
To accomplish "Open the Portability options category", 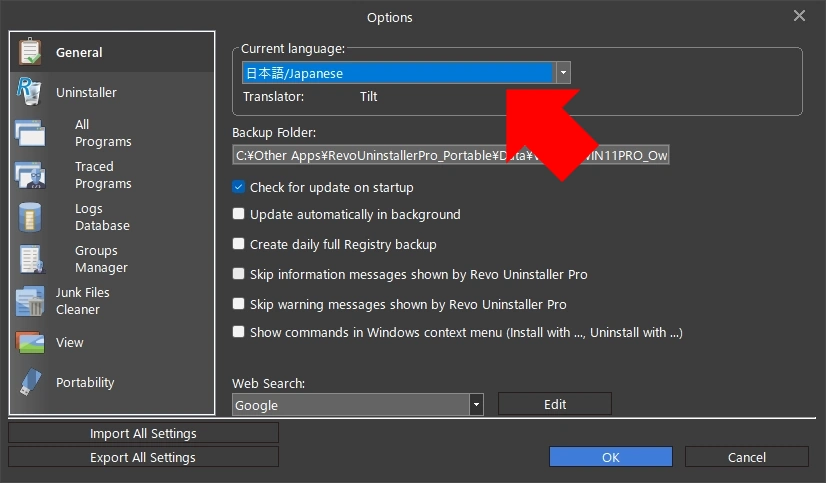I will [112, 382].
